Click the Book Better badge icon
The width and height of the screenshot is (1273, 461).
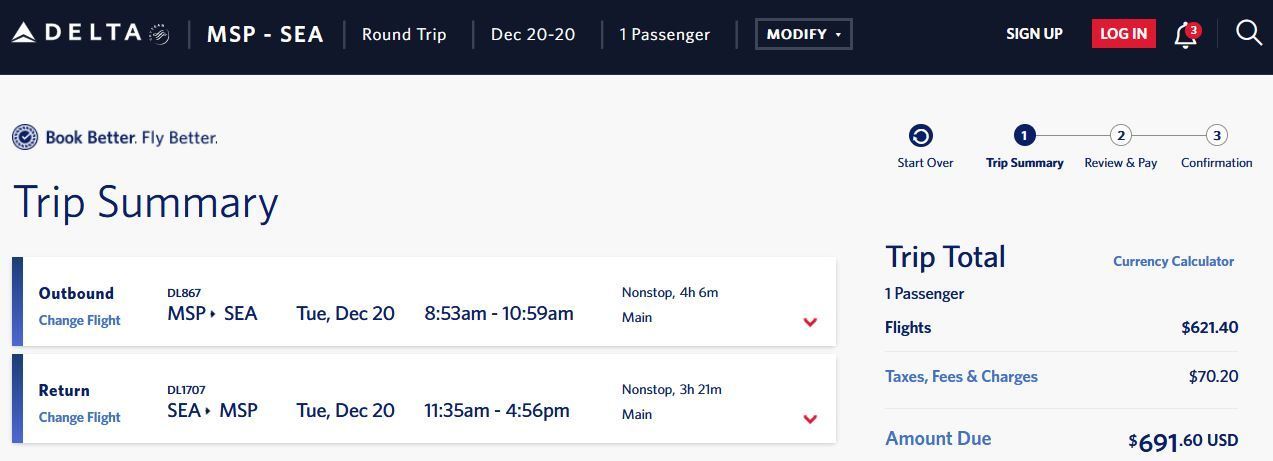click(x=25, y=137)
